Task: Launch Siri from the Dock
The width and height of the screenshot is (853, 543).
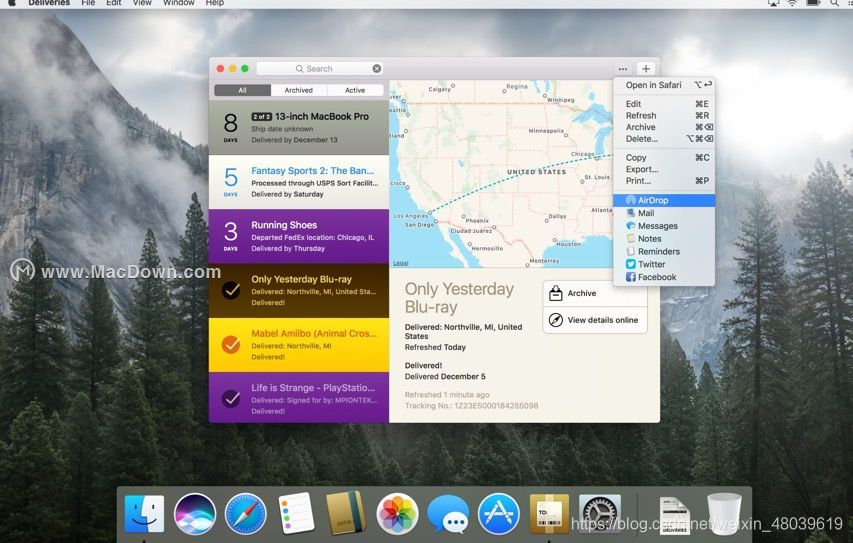Action: pos(195,513)
